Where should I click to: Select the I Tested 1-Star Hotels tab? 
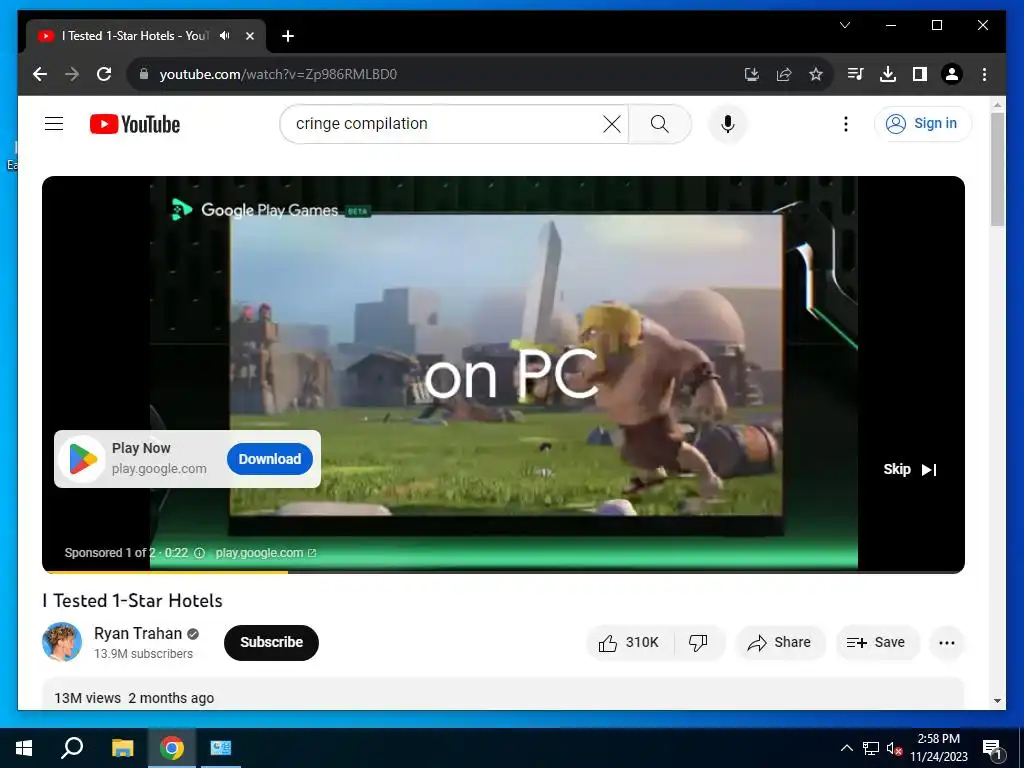click(146, 36)
